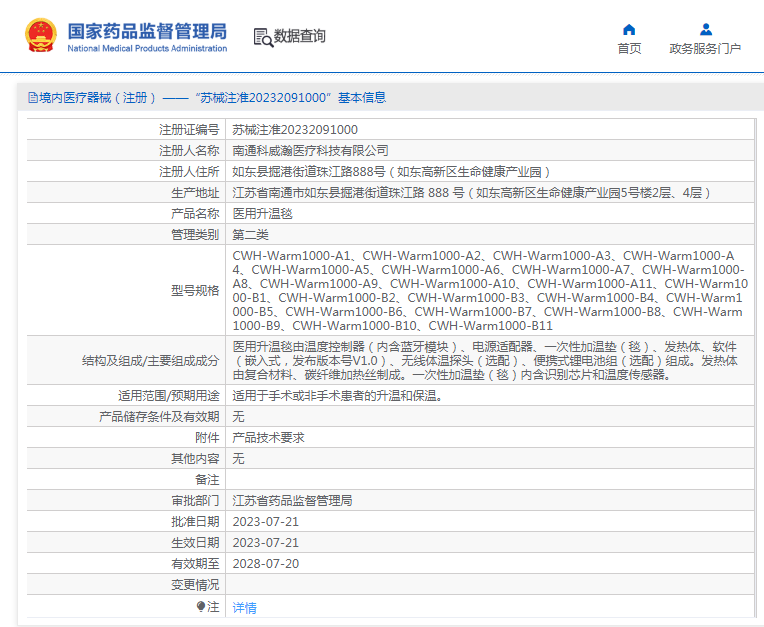764x627 pixels.
Task: Click the document icon before 境内医疗器械
Action: coord(33,98)
